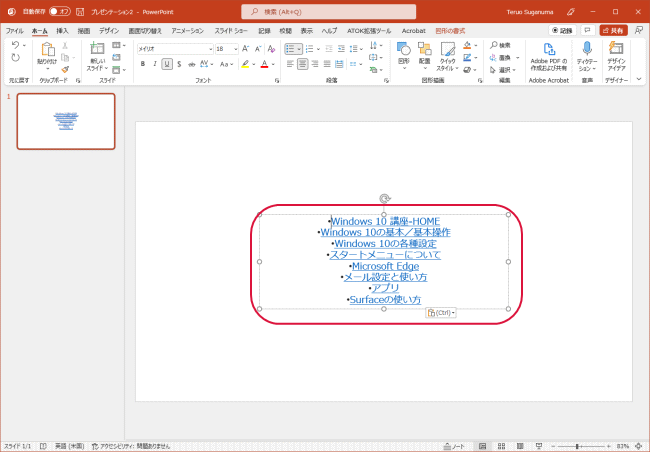650x452 pixels.
Task: Open the Design tab
Action: (x=109, y=31)
